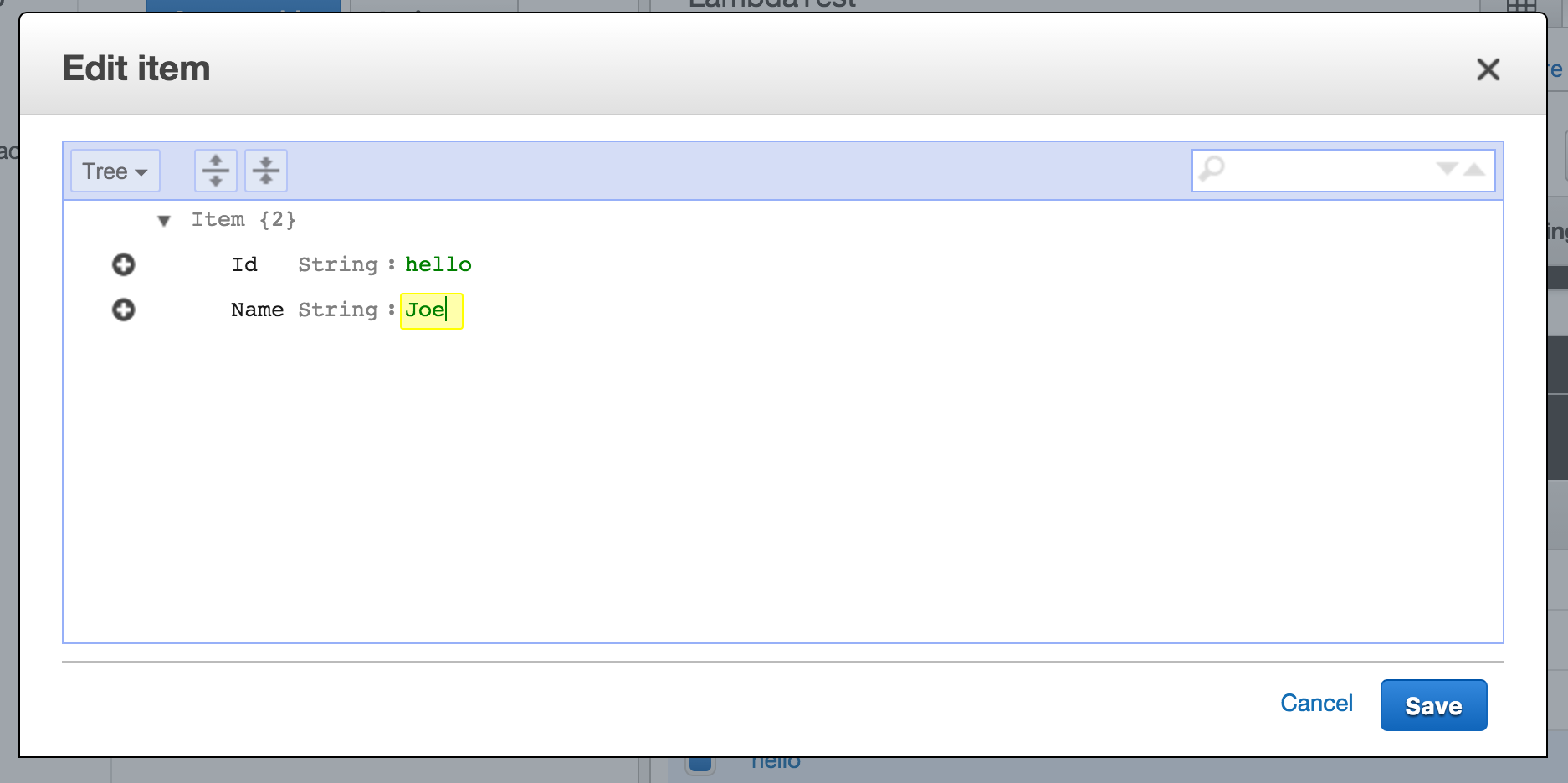Click the collapse all nodes icon
1568x783 pixels.
[x=265, y=170]
